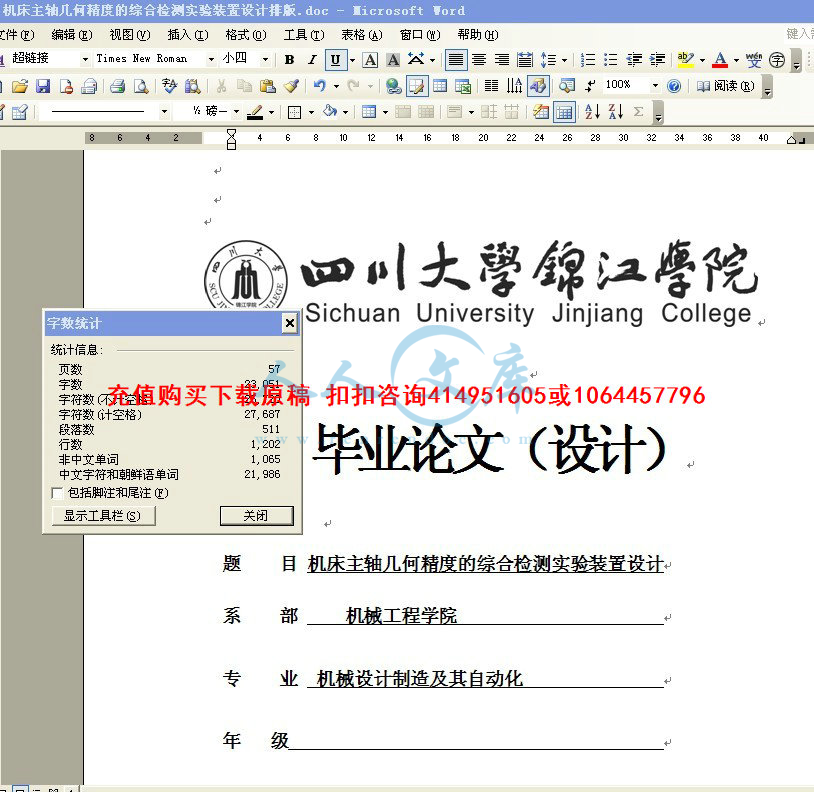Click the numbered list icon

[x=588, y=60]
